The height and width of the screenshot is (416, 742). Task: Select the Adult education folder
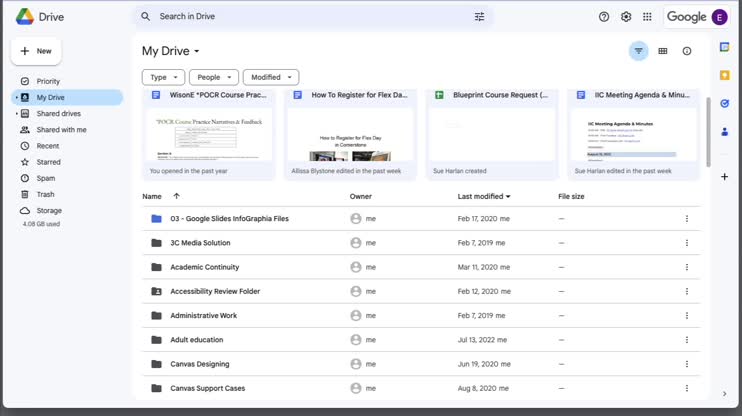click(421, 340)
